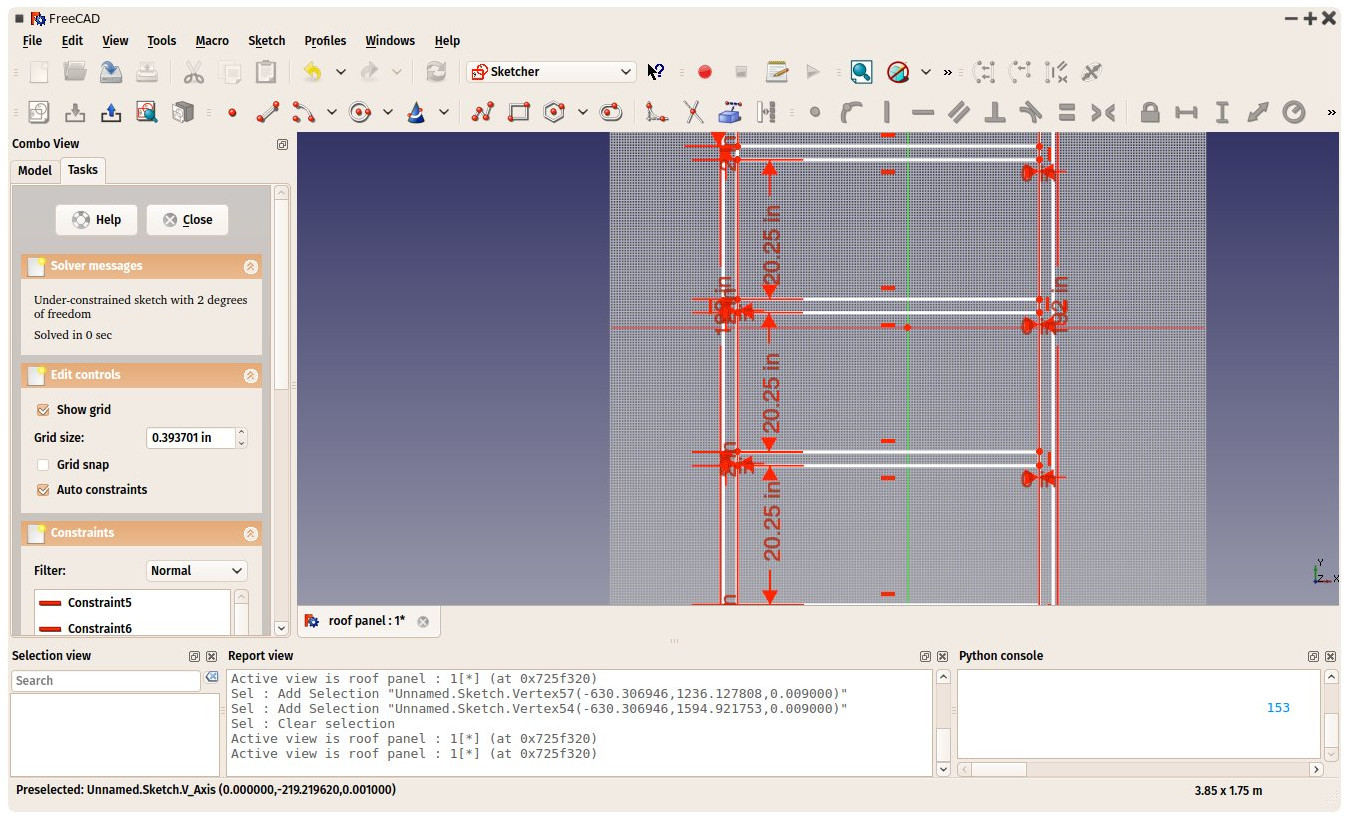Open the Sketcher workbench dropdown
The width and height of the screenshot is (1352, 825).
tap(551, 72)
